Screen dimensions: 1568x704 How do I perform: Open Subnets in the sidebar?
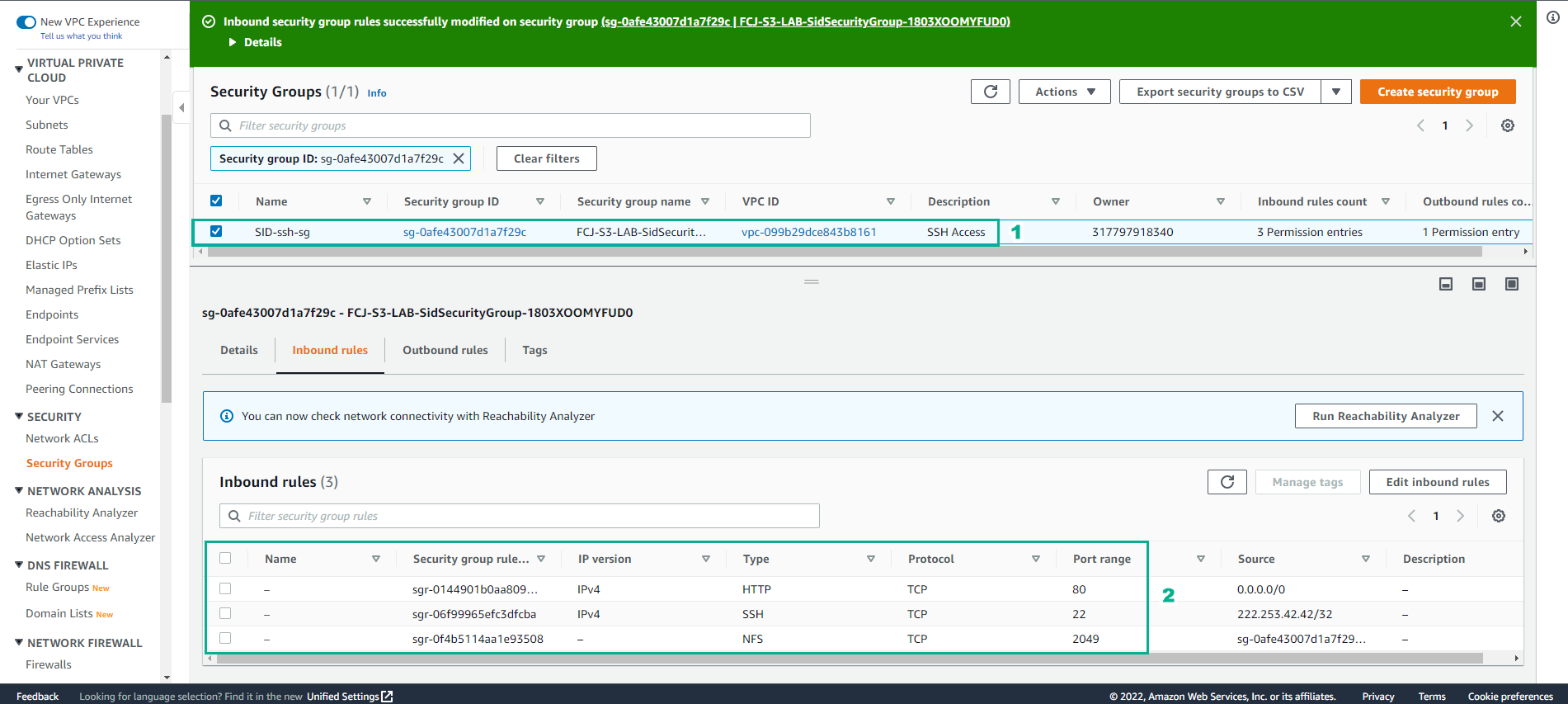[x=47, y=125]
